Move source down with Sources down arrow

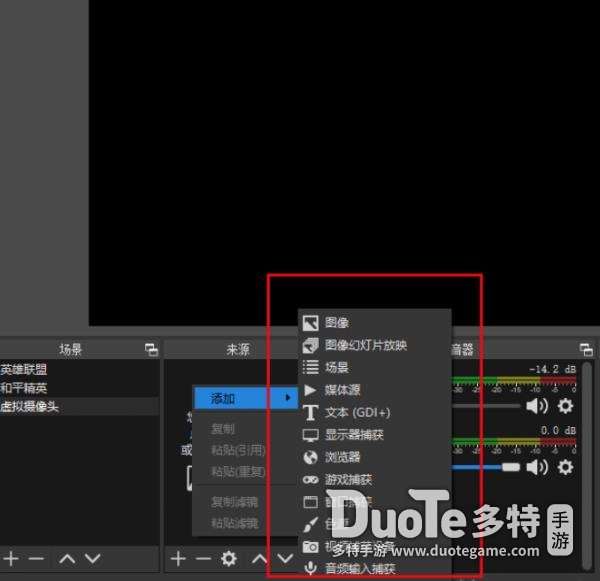coord(285,559)
